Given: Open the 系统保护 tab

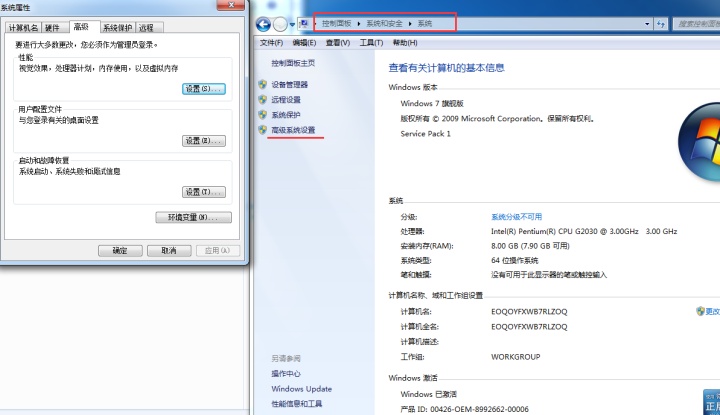Looking at the screenshot, I should tap(117, 28).
